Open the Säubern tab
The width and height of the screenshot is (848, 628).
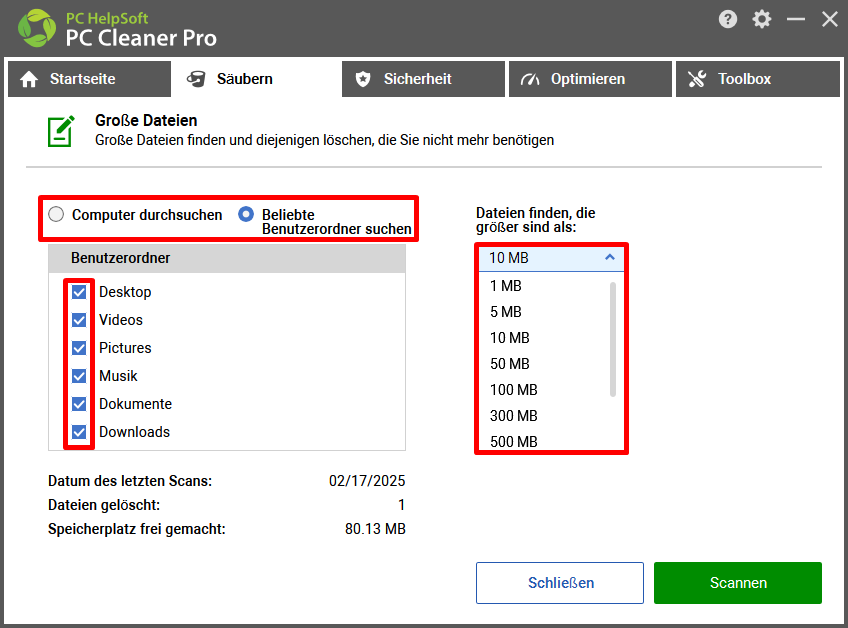coord(256,79)
